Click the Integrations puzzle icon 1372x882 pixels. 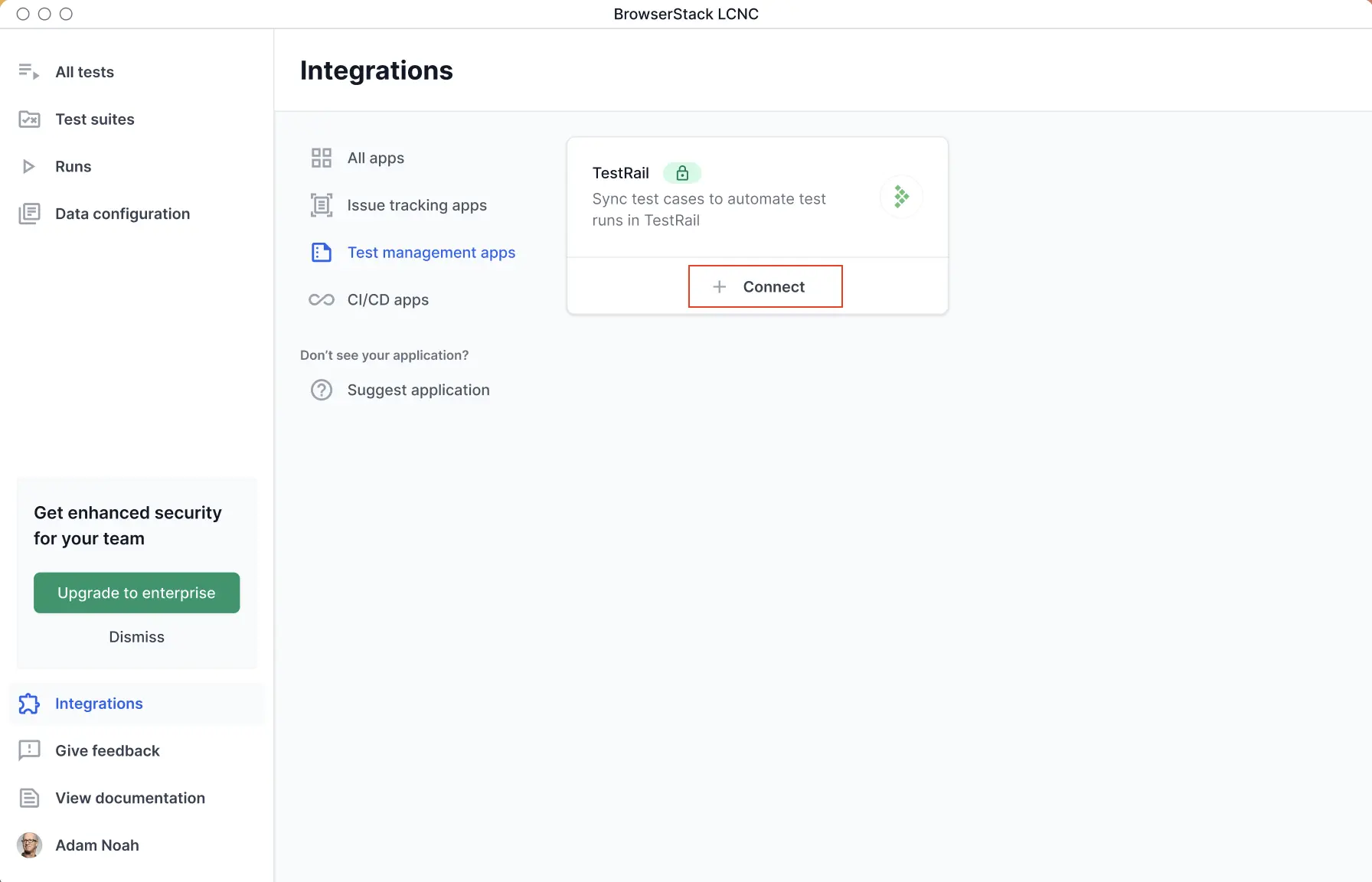pyautogui.click(x=28, y=704)
